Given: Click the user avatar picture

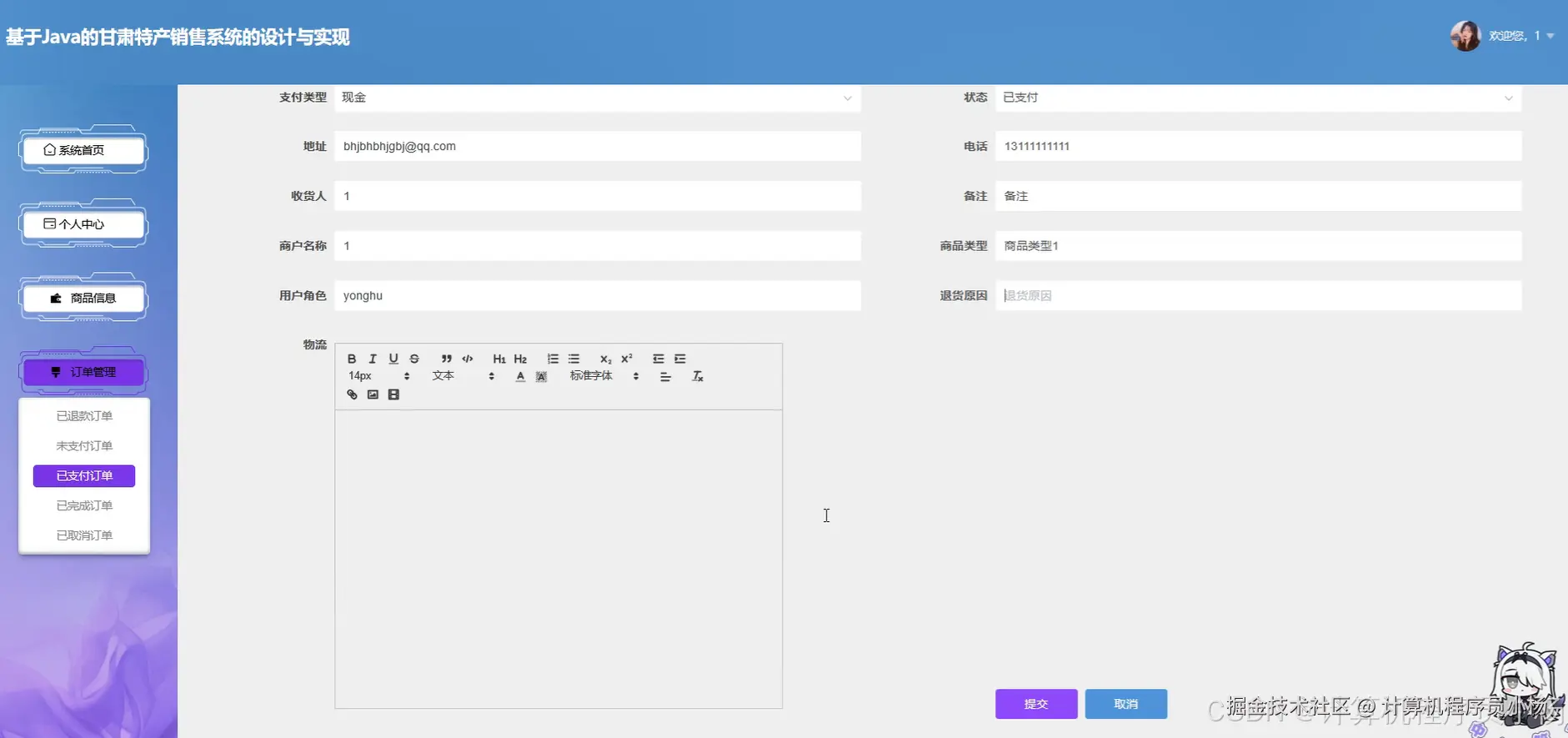Looking at the screenshot, I should coord(1465,36).
